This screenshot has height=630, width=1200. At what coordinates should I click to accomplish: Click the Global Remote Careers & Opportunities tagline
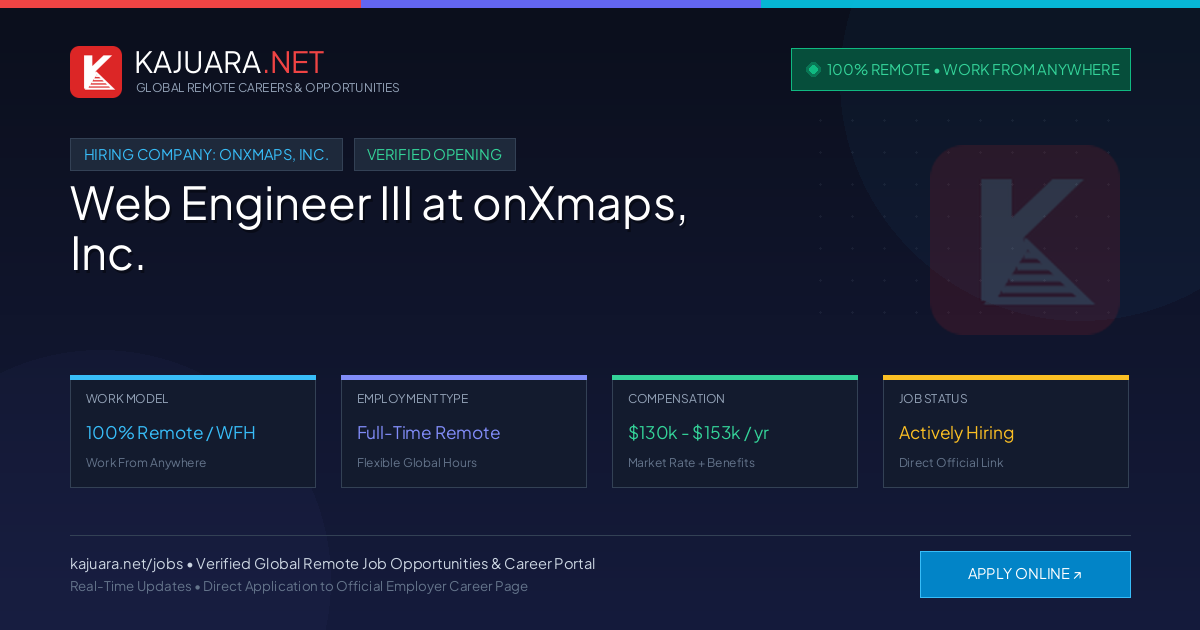pyautogui.click(x=267, y=88)
